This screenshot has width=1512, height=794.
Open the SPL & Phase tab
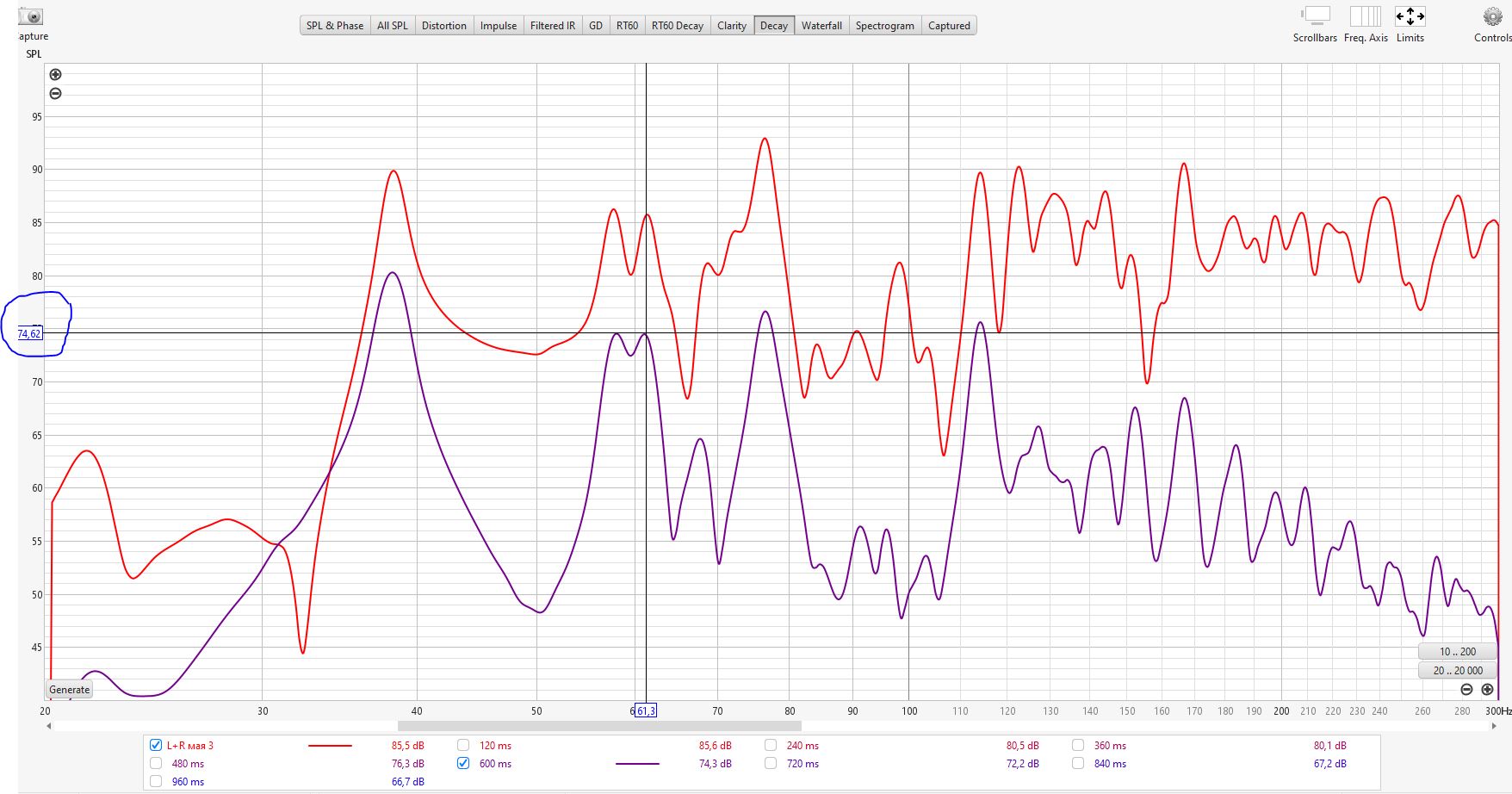335,26
